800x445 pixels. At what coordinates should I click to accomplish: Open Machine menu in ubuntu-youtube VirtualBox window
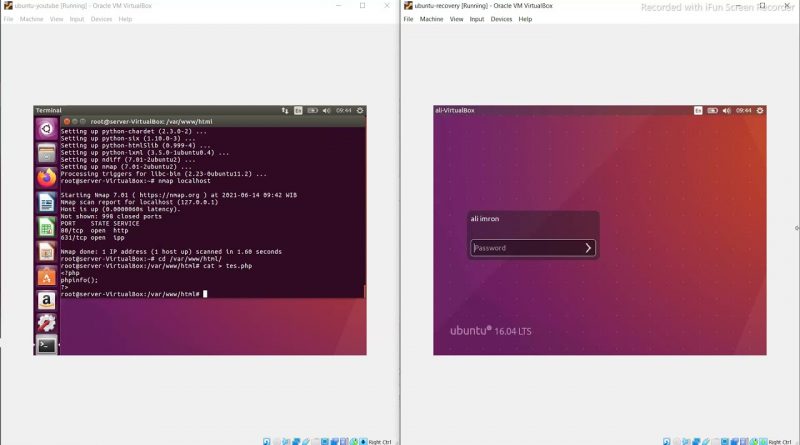coord(31,19)
